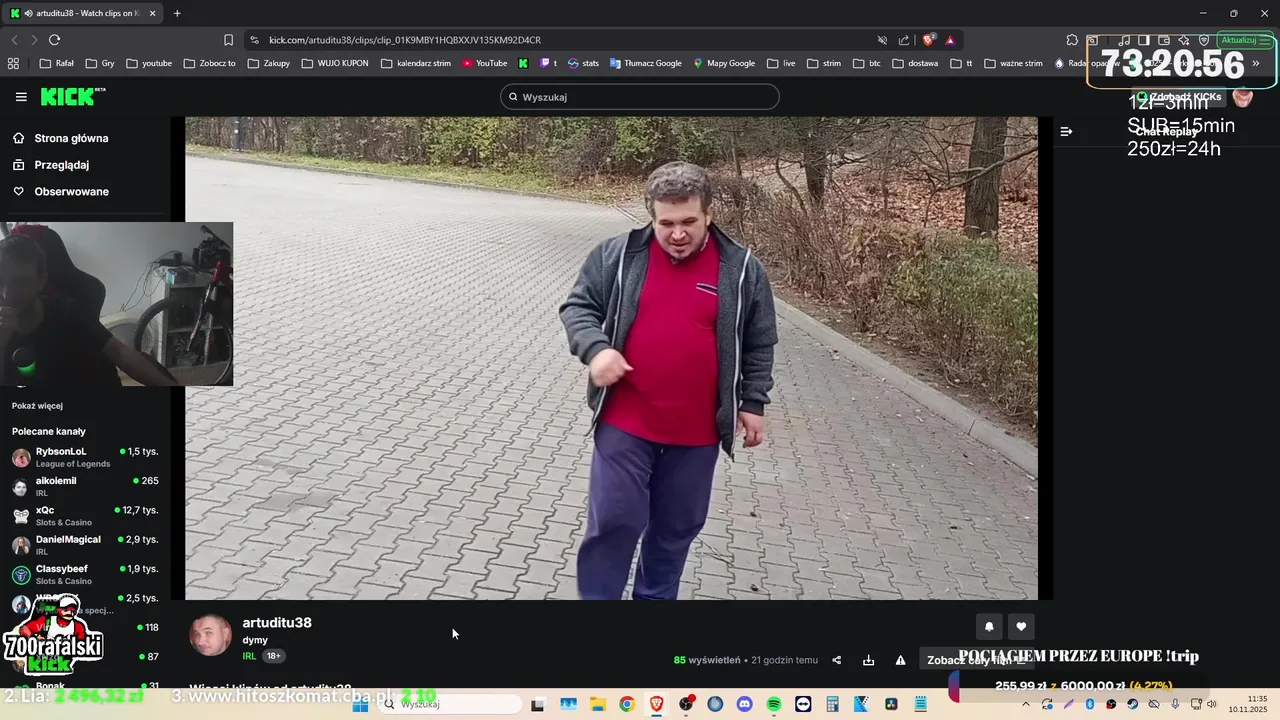Open Google Chrome from the taskbar
This screenshot has width=1280, height=720.
click(x=627, y=704)
